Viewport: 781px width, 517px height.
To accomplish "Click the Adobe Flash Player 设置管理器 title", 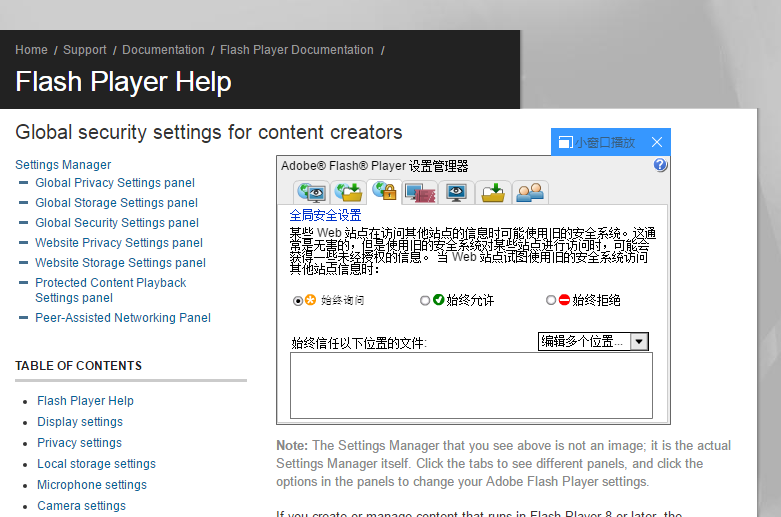I will [x=375, y=166].
